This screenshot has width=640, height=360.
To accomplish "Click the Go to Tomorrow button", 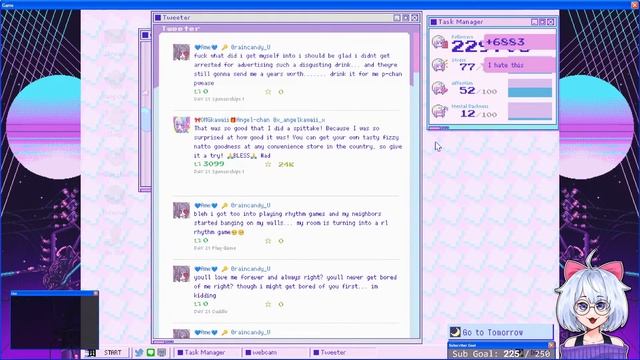I will pos(501,332).
